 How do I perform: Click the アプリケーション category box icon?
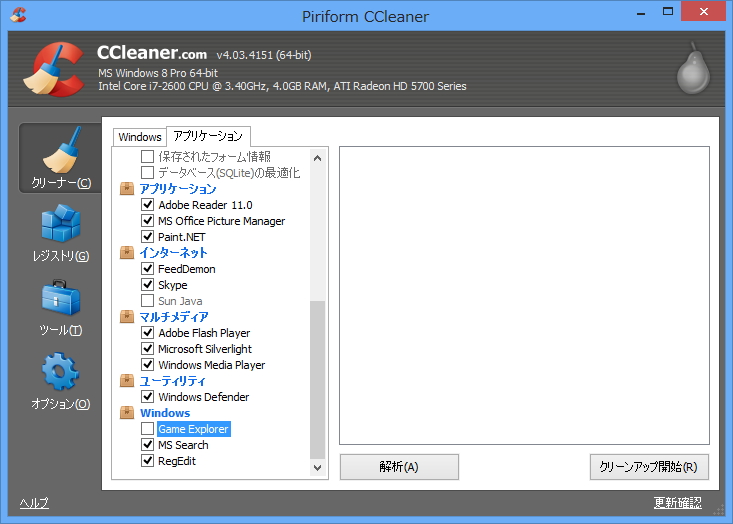click(127, 189)
